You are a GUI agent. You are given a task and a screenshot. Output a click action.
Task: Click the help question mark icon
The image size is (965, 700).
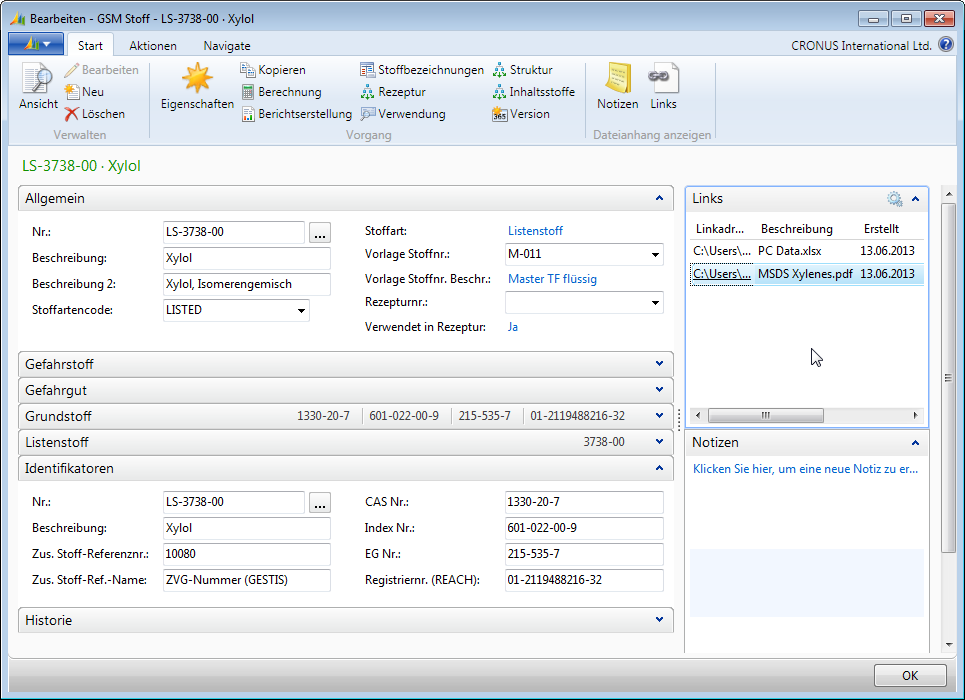click(x=945, y=45)
